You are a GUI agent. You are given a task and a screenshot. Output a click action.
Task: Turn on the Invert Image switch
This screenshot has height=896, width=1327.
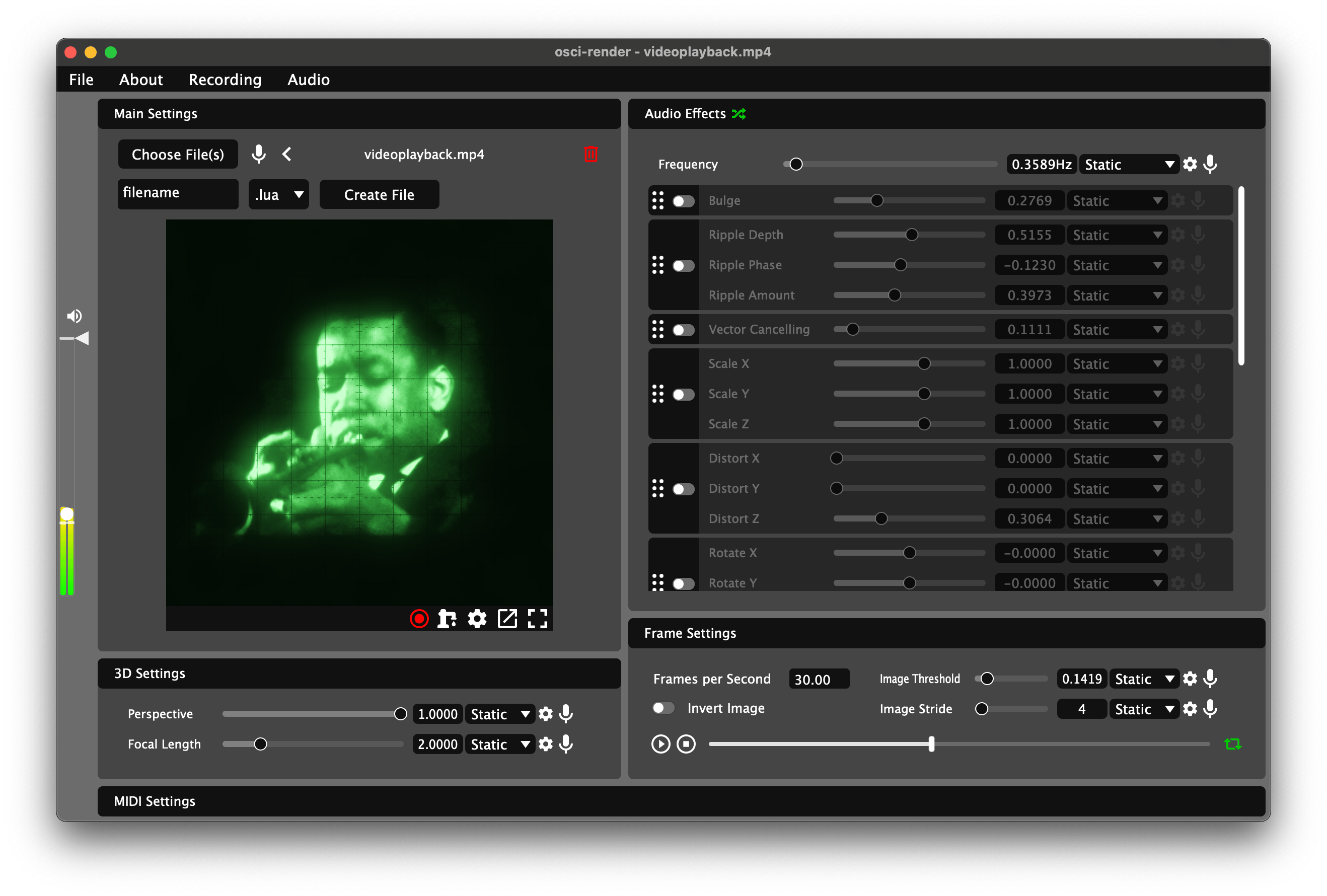point(664,708)
